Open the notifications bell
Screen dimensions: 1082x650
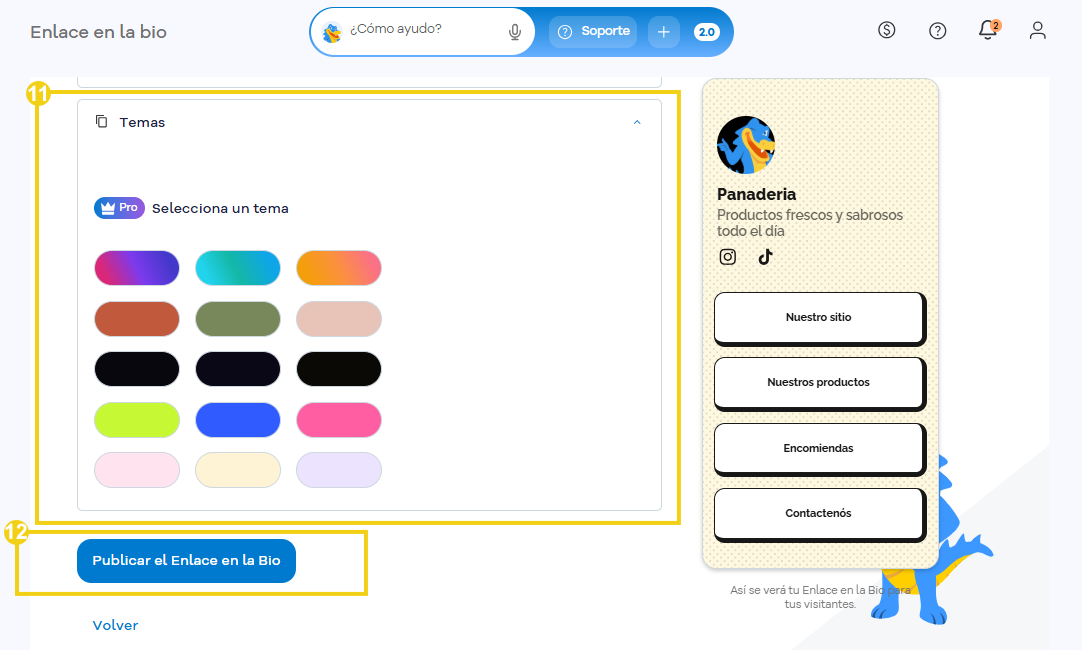988,30
